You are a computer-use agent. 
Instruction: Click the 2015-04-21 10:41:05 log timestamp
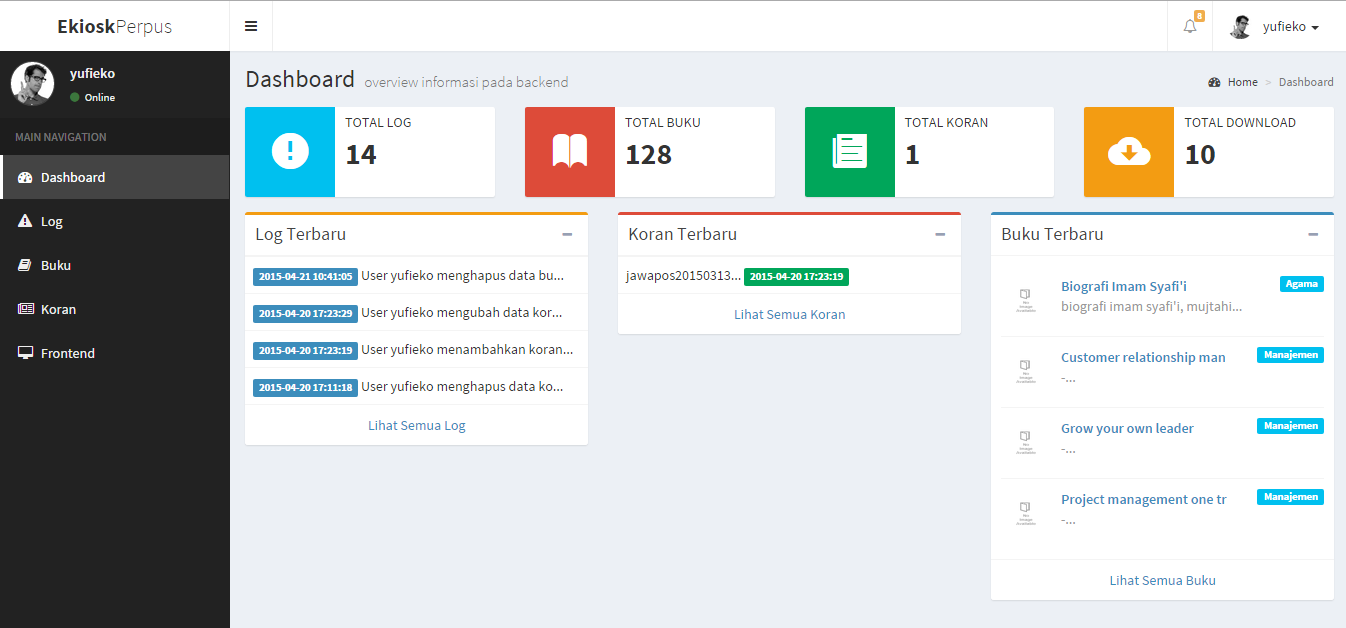click(x=305, y=276)
